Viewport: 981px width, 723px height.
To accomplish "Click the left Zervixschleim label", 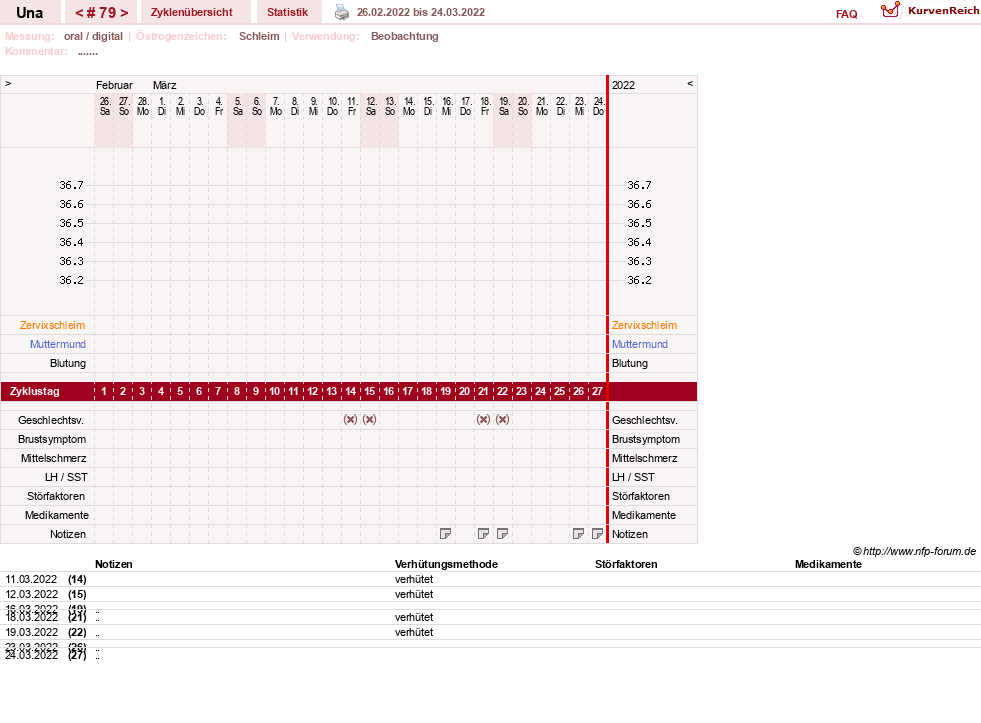I will tap(53, 325).
